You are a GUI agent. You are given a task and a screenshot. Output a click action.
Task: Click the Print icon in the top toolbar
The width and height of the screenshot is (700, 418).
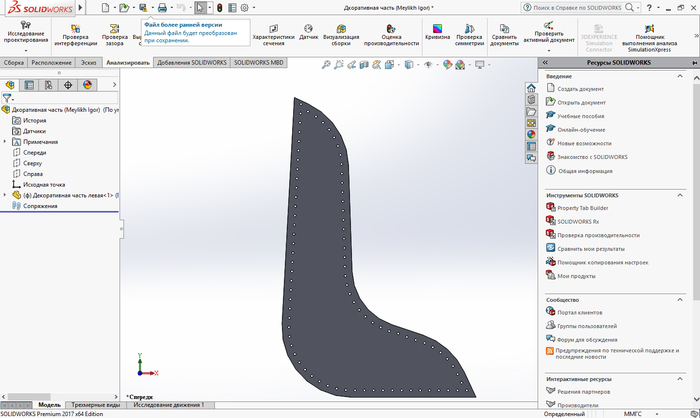(x=162, y=8)
